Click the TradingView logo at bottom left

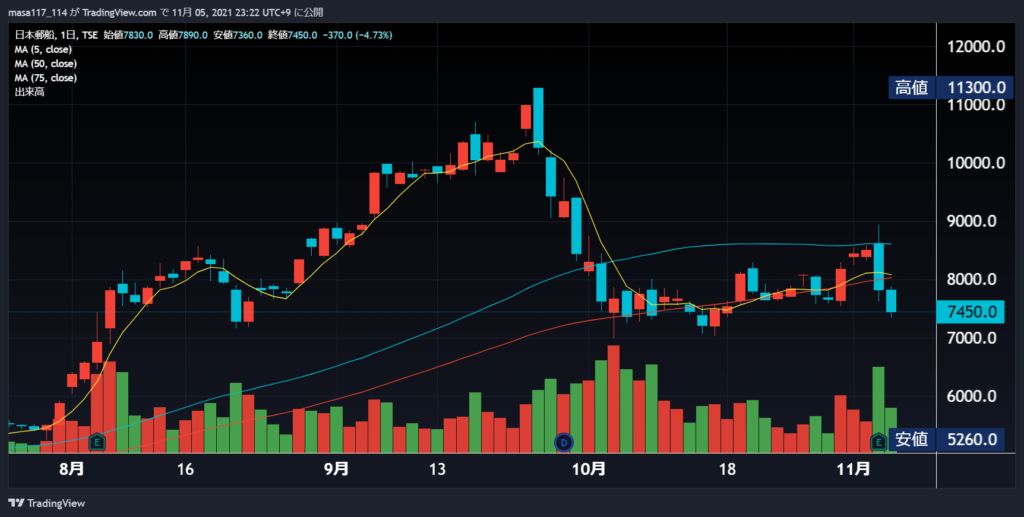click(x=46, y=503)
